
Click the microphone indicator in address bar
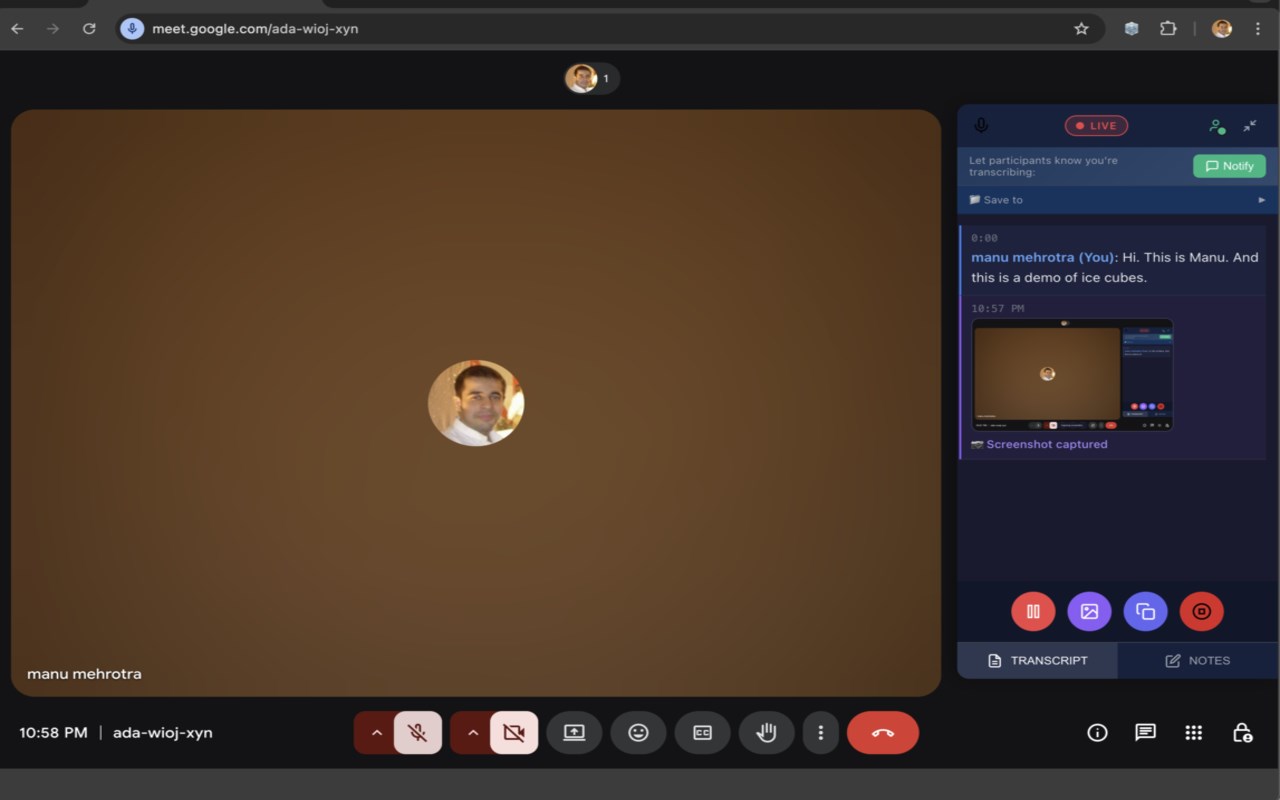132,29
